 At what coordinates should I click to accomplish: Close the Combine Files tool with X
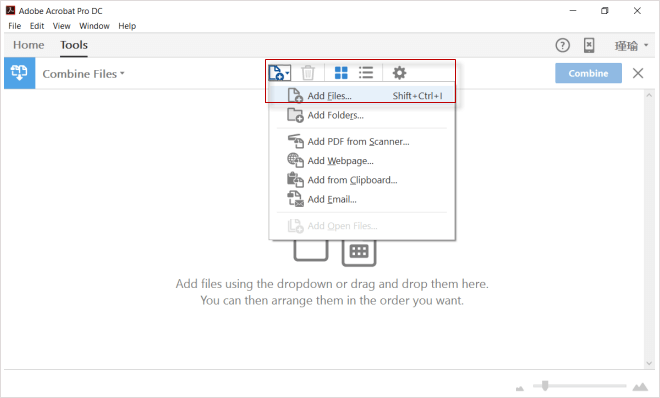(638, 73)
